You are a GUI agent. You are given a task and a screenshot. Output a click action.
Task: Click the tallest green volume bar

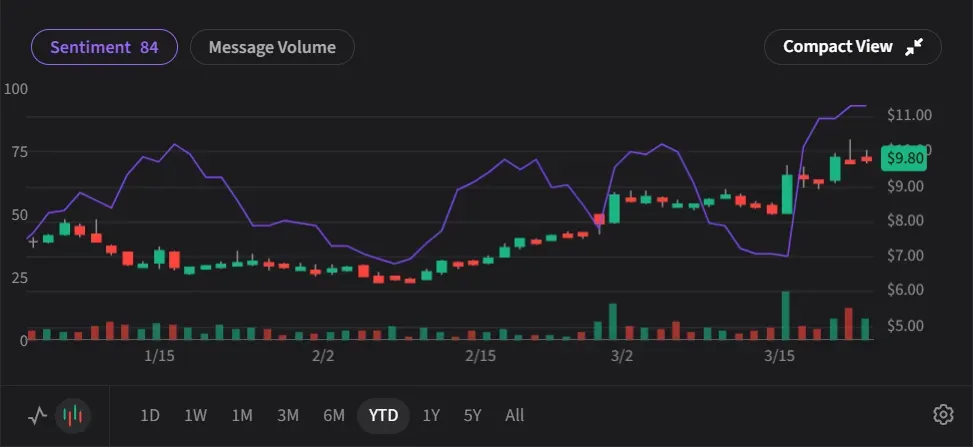(x=786, y=316)
